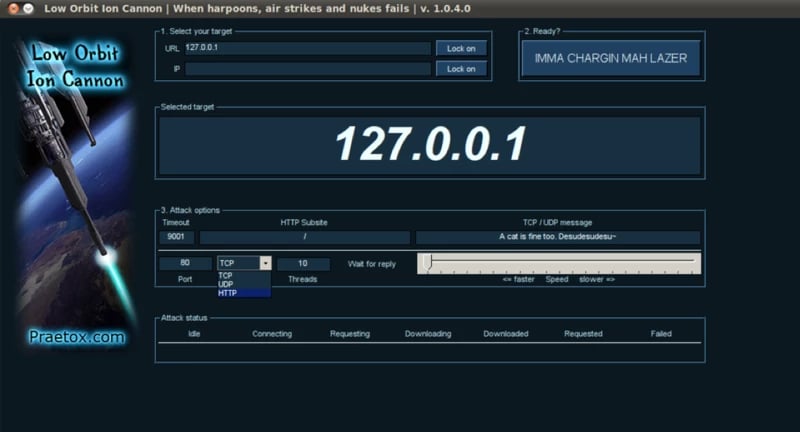
Task: Click the Threads field showing 10
Action: [303, 263]
